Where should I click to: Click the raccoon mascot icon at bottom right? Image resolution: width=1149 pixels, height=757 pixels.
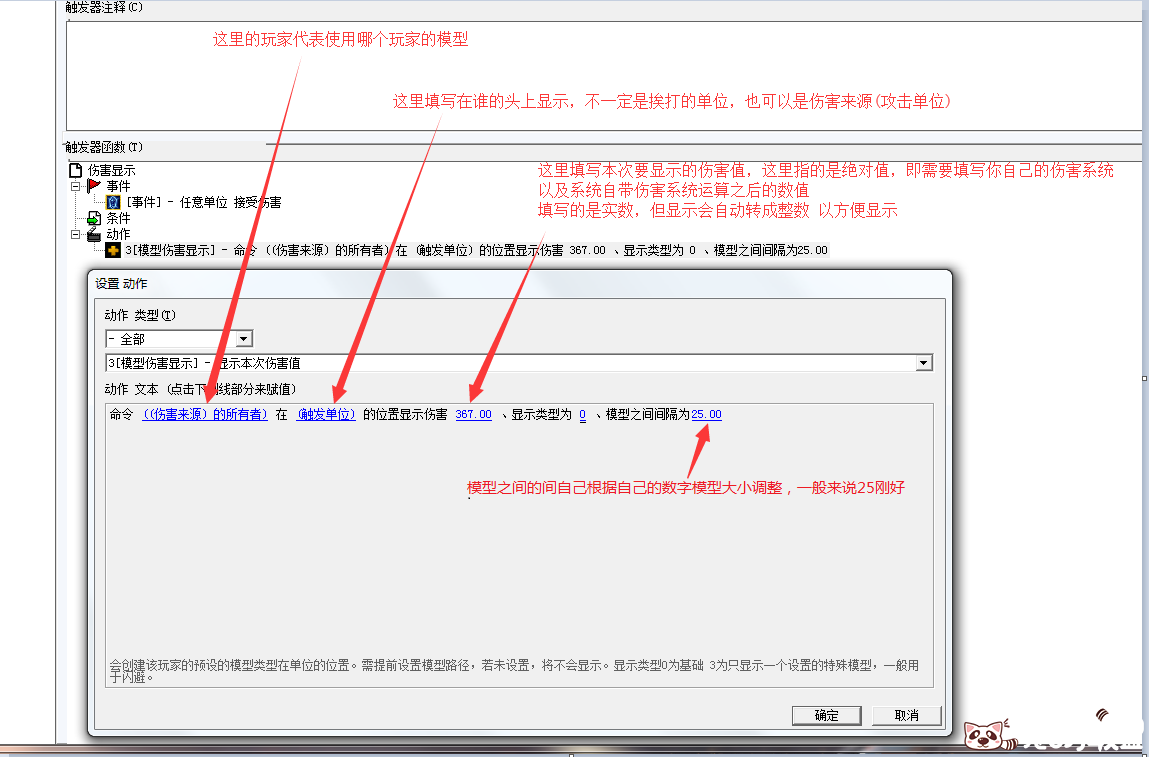click(983, 736)
